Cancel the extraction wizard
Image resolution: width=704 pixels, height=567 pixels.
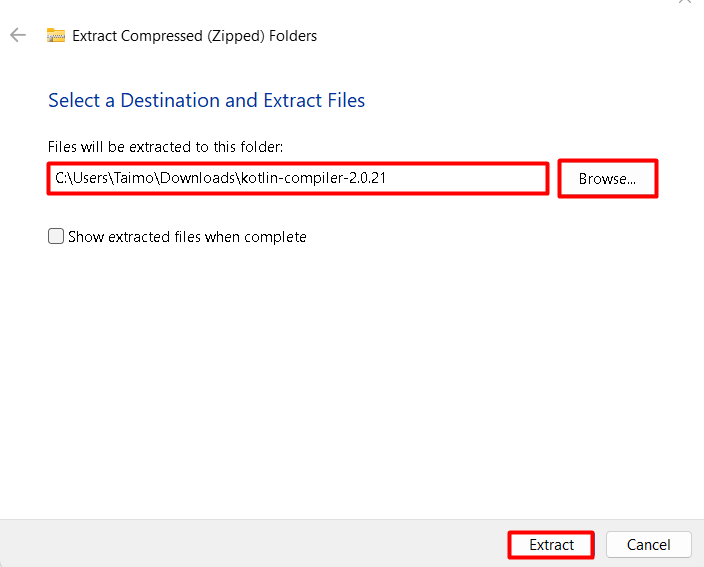(x=648, y=545)
